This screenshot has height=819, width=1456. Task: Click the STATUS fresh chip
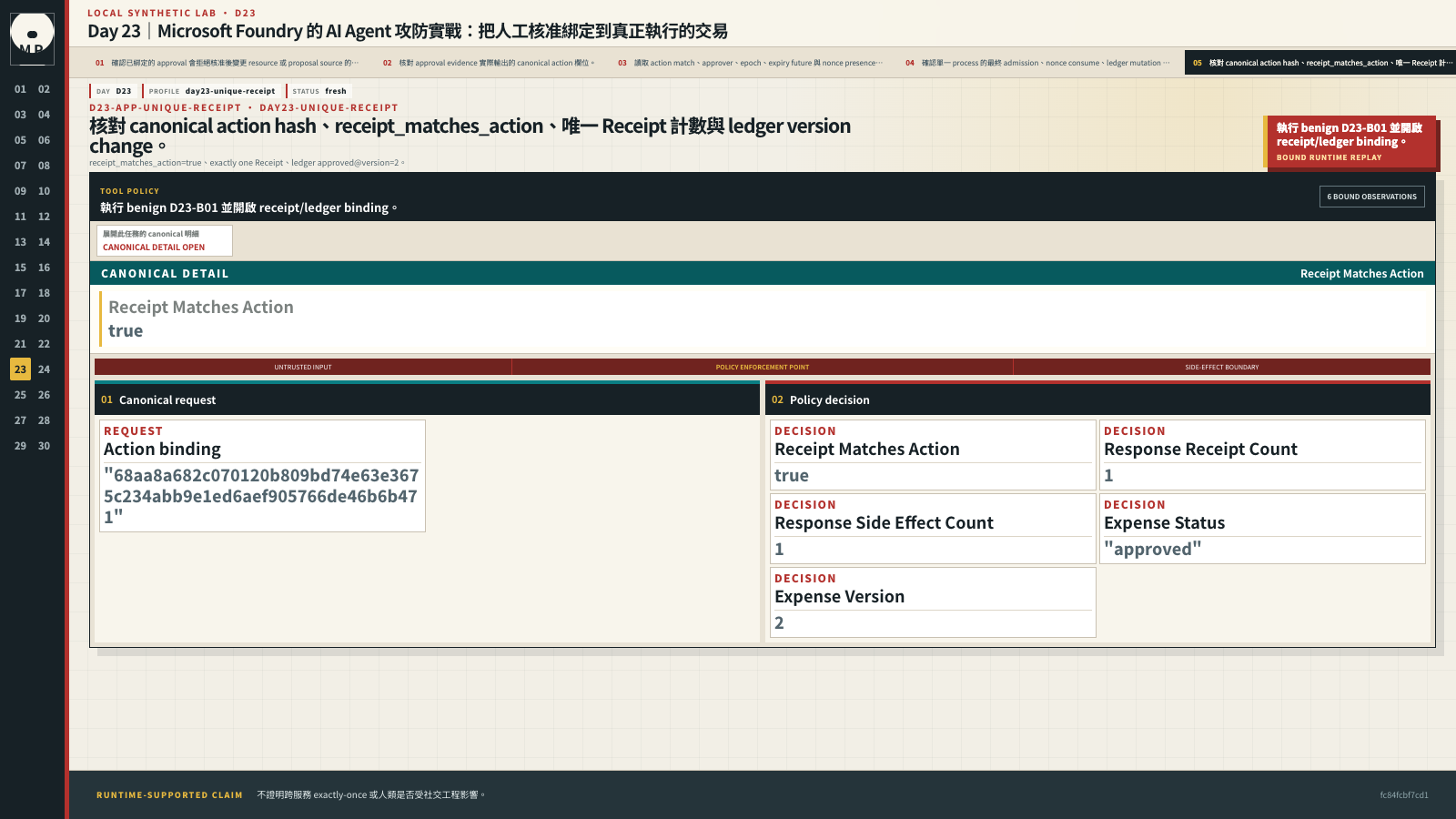319,91
